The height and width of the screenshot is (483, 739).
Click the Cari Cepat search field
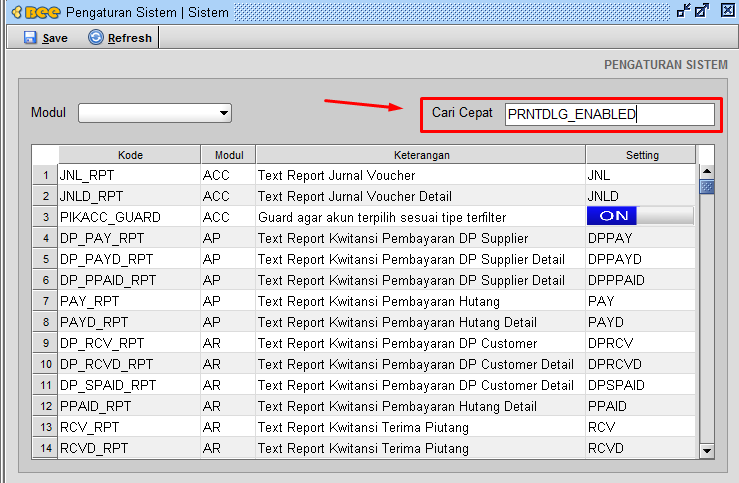tap(609, 115)
